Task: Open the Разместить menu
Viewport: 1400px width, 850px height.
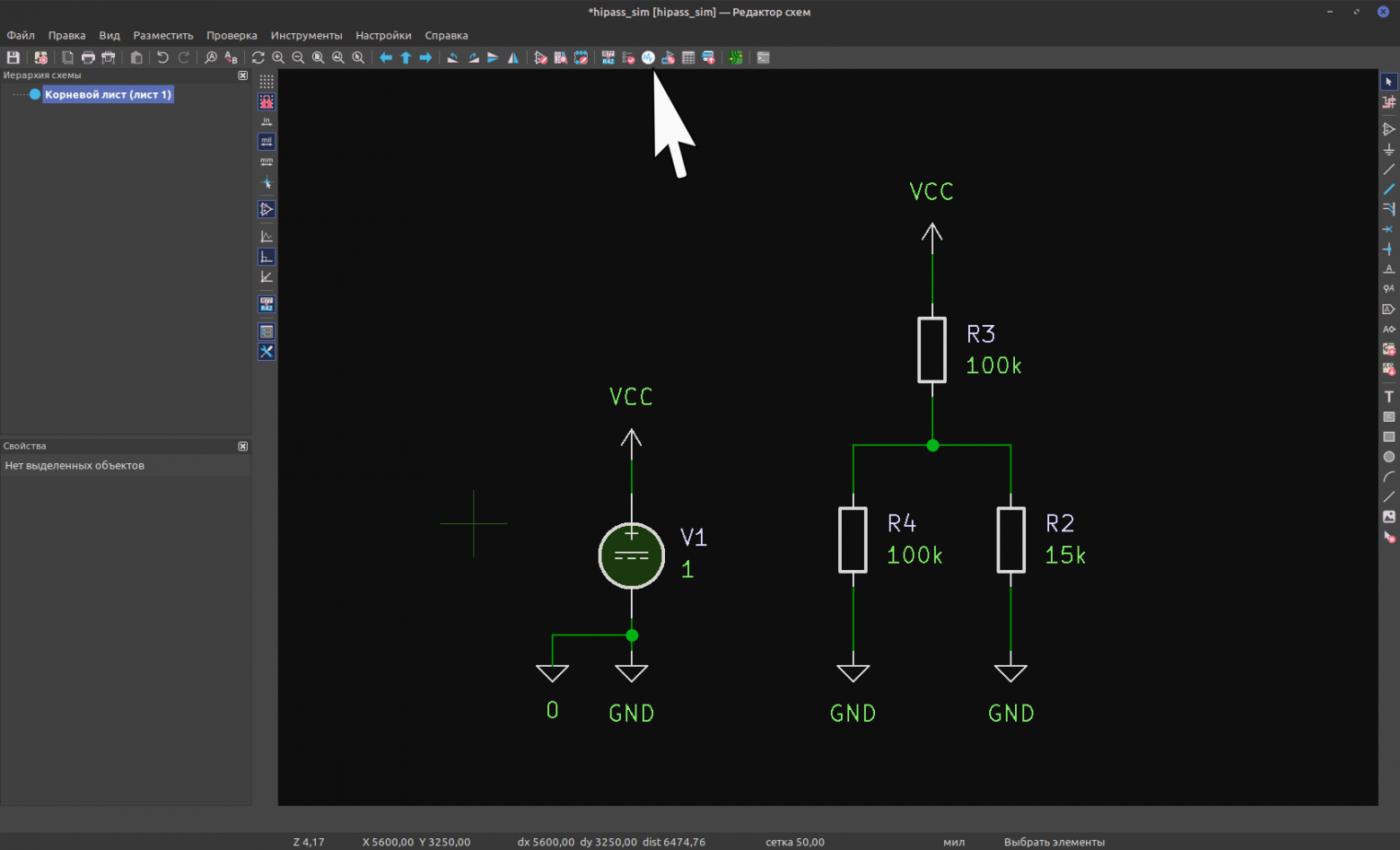Action: pyautogui.click(x=162, y=35)
